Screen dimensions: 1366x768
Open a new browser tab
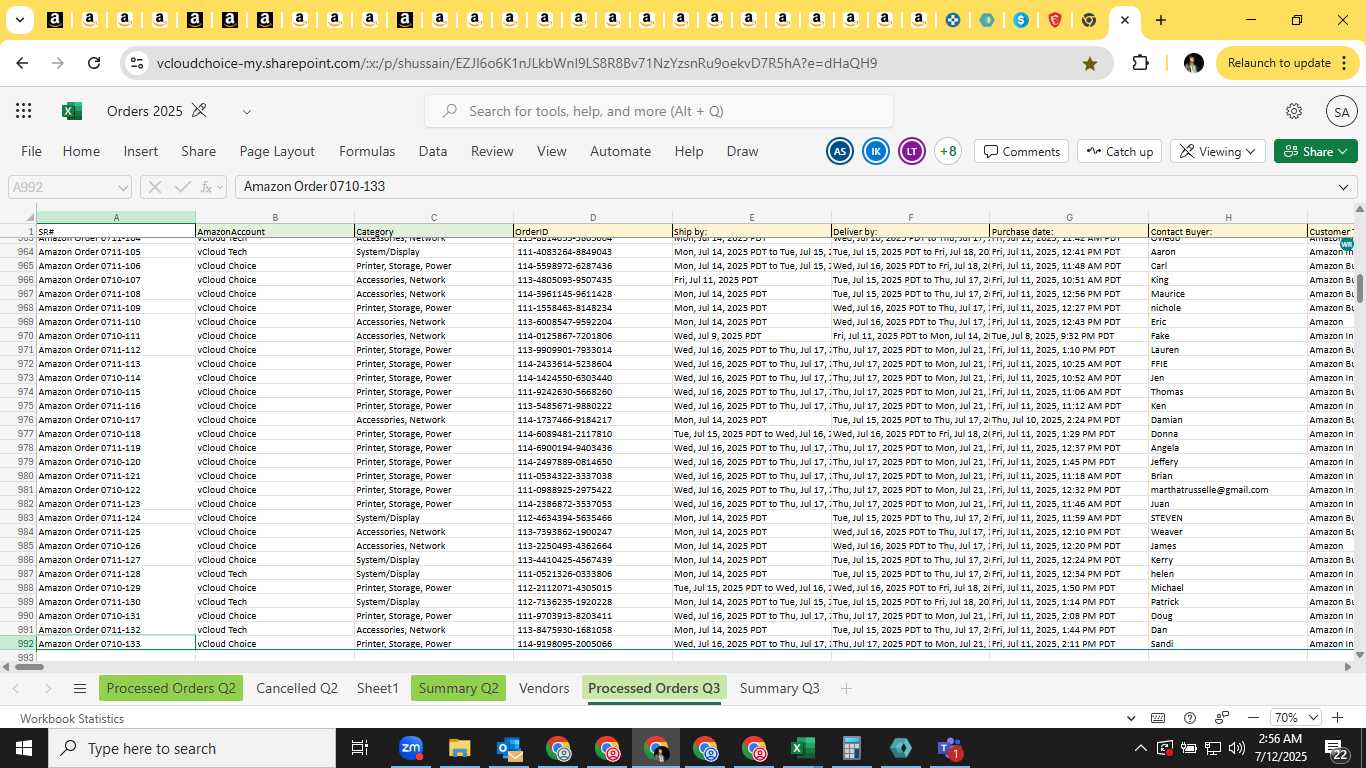pyautogui.click(x=1160, y=20)
